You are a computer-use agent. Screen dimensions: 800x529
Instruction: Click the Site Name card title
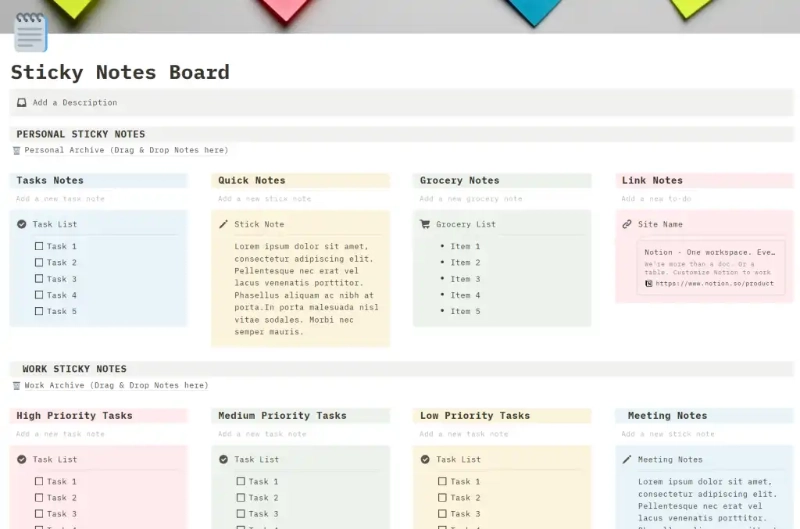tap(660, 224)
